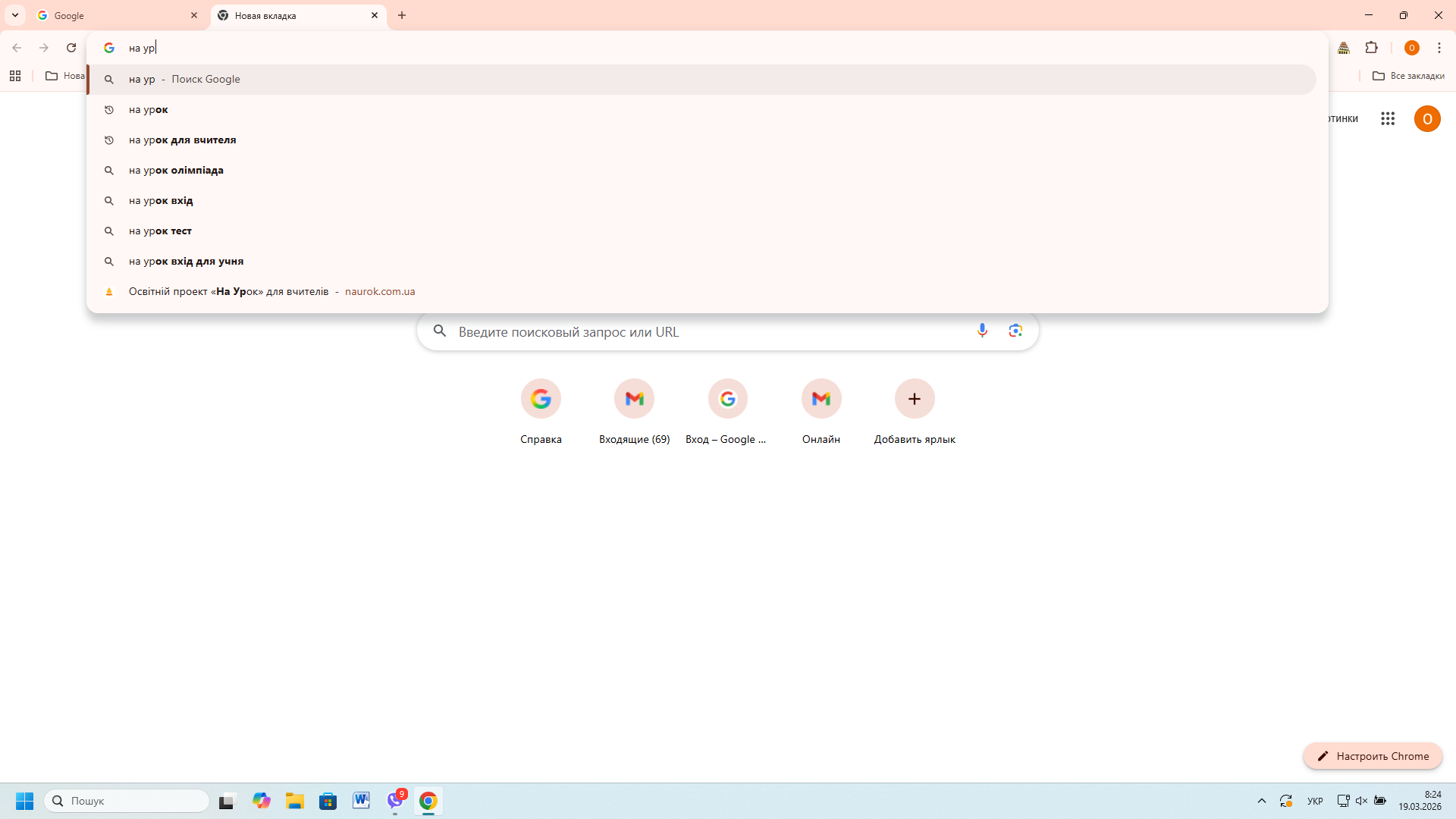Open Microsoft Word from taskbar
1456x819 pixels.
pyautogui.click(x=361, y=801)
